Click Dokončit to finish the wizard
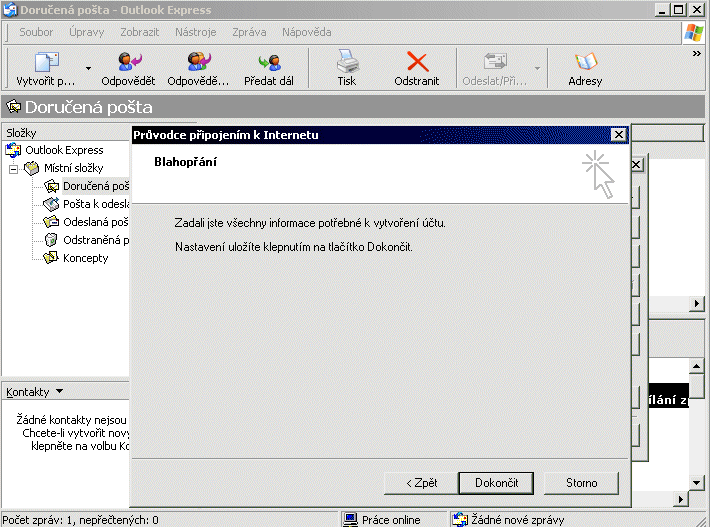Viewport: 710px width, 527px height. point(496,483)
